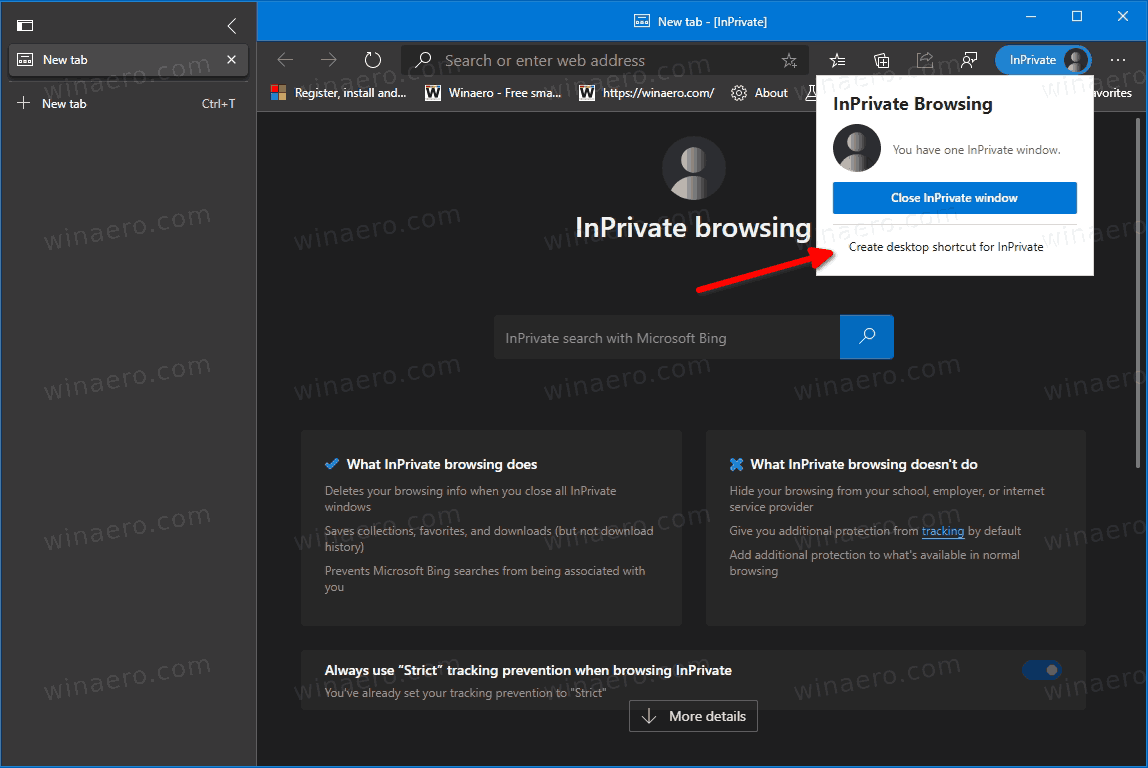Click avatar in InPrivate Browsing flyout
1148x768 pixels.
pos(857,148)
